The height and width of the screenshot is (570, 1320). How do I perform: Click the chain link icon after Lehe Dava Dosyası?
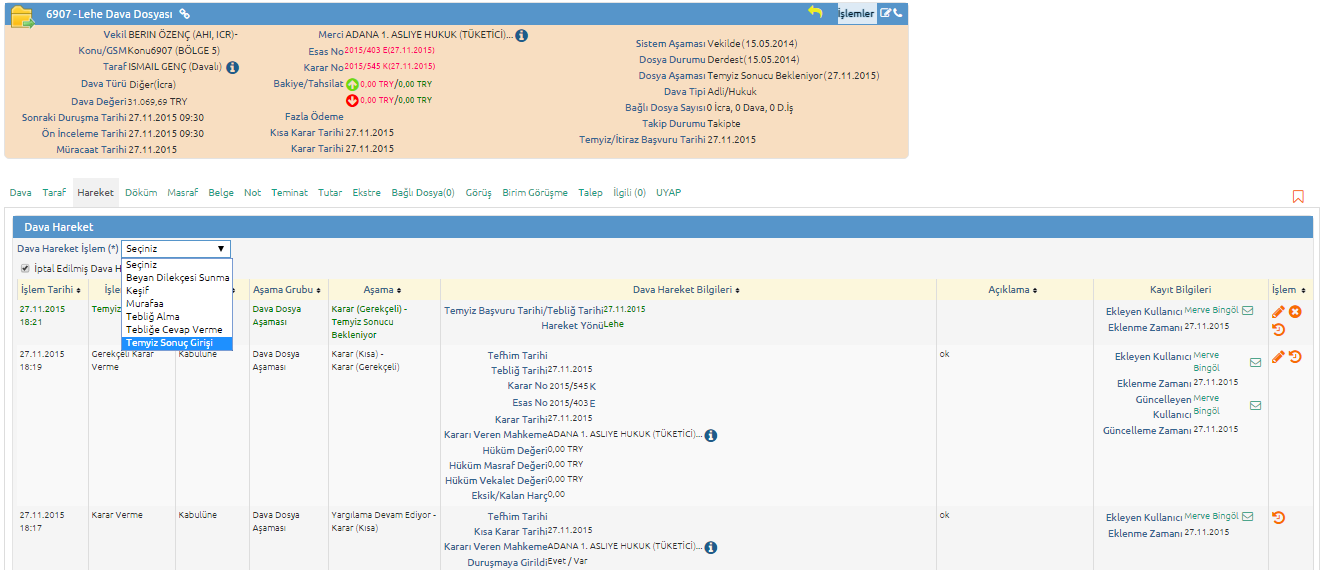pyautogui.click(x=185, y=14)
